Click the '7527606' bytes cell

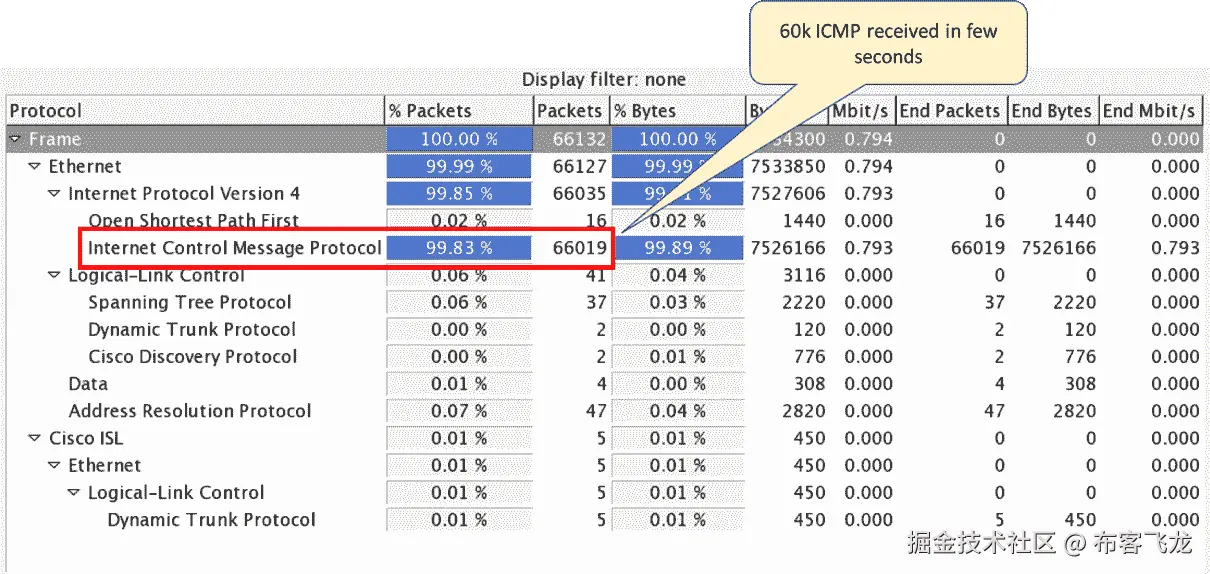[x=787, y=194]
